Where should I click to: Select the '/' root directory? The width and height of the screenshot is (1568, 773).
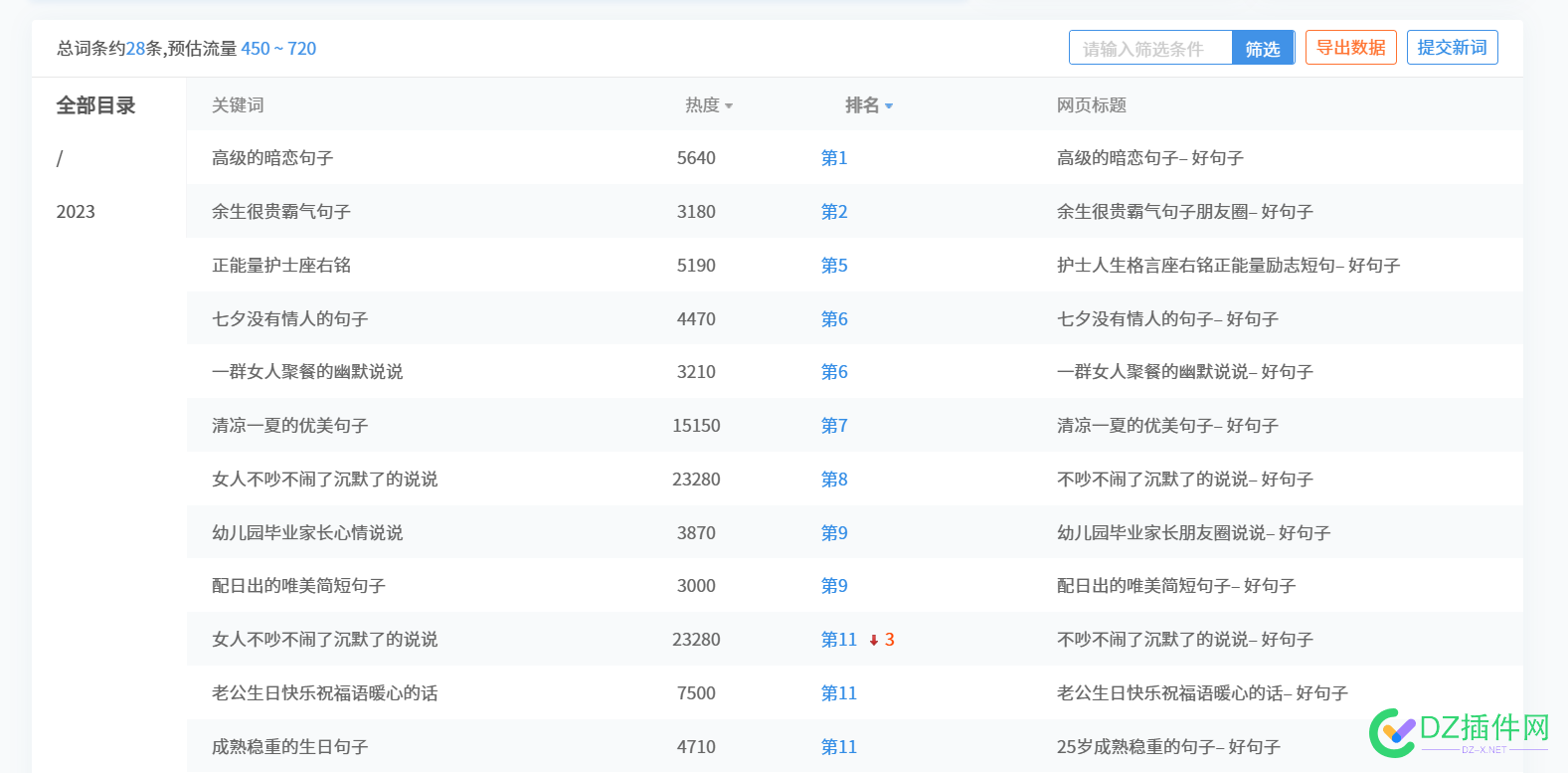(60, 158)
